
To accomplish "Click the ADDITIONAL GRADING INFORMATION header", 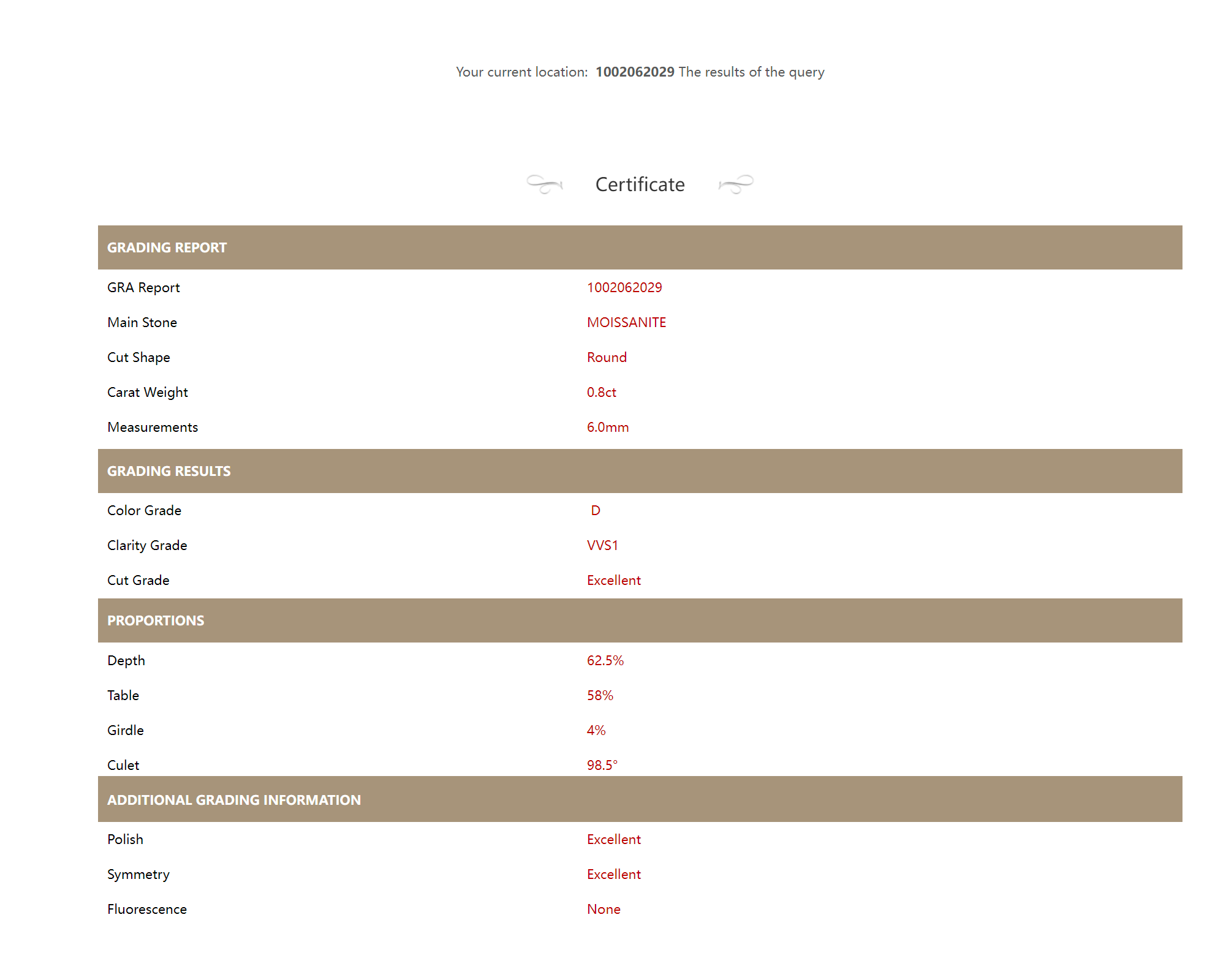I will click(233, 800).
